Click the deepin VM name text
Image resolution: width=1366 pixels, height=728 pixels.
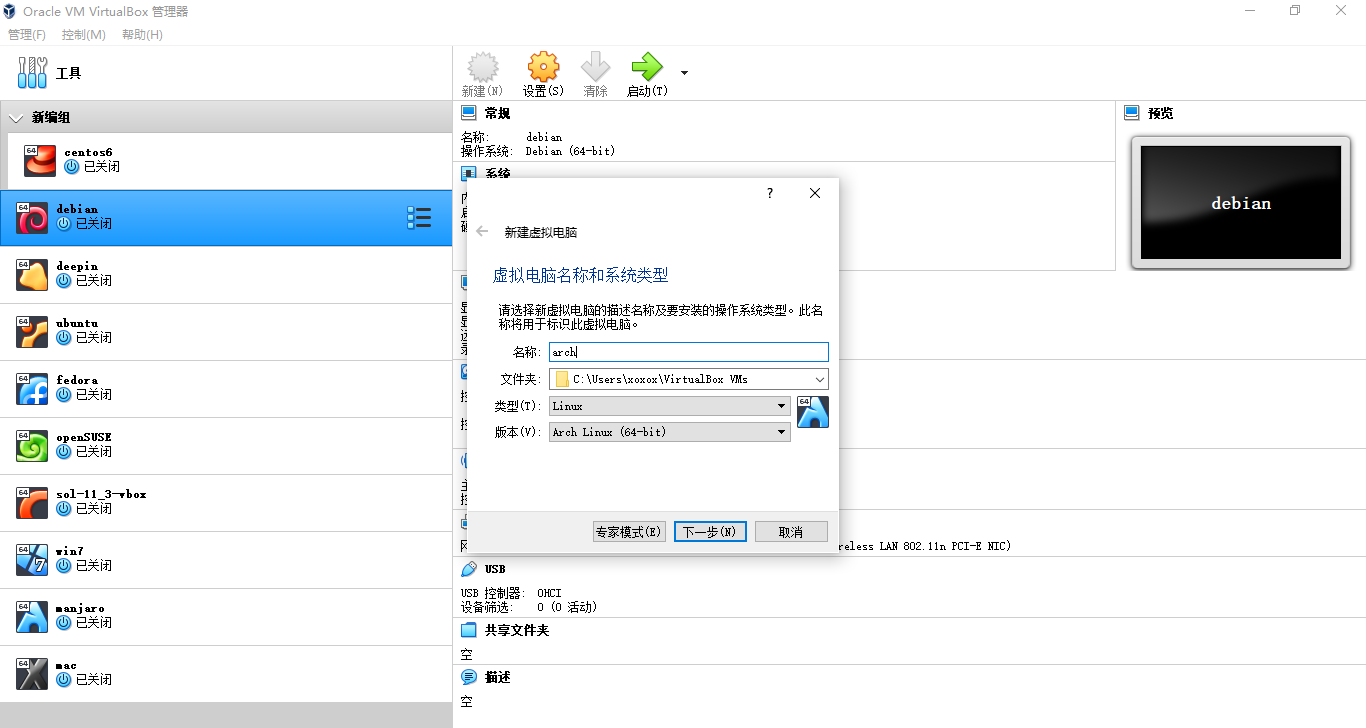pos(77,266)
